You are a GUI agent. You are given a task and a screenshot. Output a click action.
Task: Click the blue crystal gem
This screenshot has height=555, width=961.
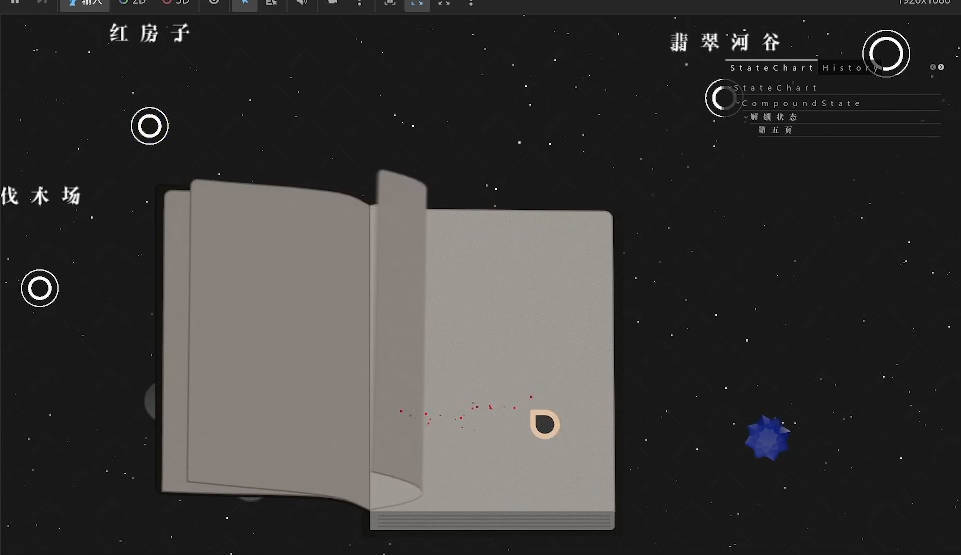pyautogui.click(x=767, y=437)
